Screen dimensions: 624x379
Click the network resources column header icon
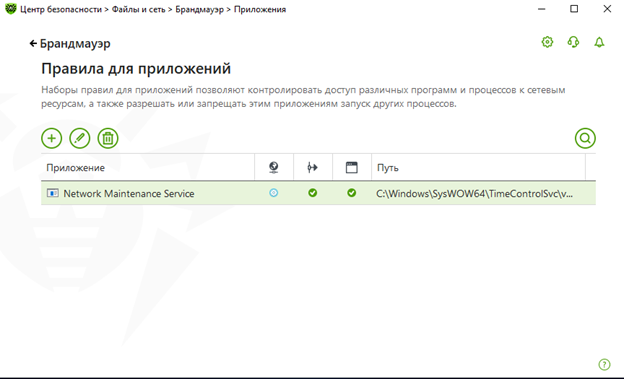tap(274, 168)
